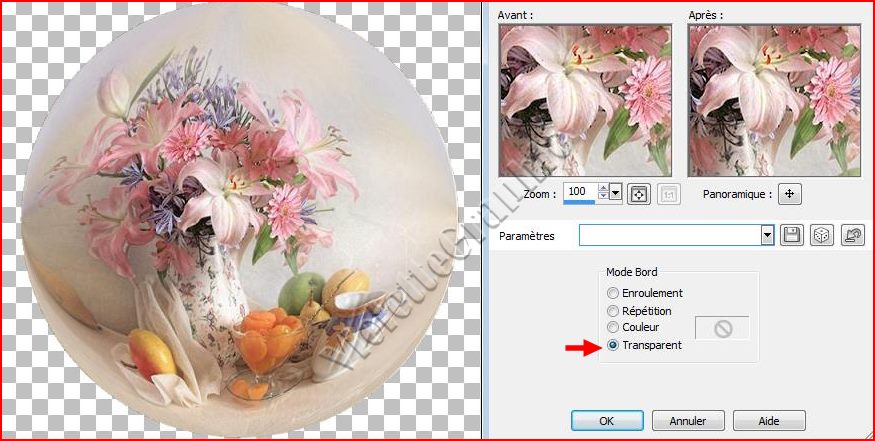The height and width of the screenshot is (441, 875).
Task: Open help with the Aide button
Action: pyautogui.click(x=769, y=421)
